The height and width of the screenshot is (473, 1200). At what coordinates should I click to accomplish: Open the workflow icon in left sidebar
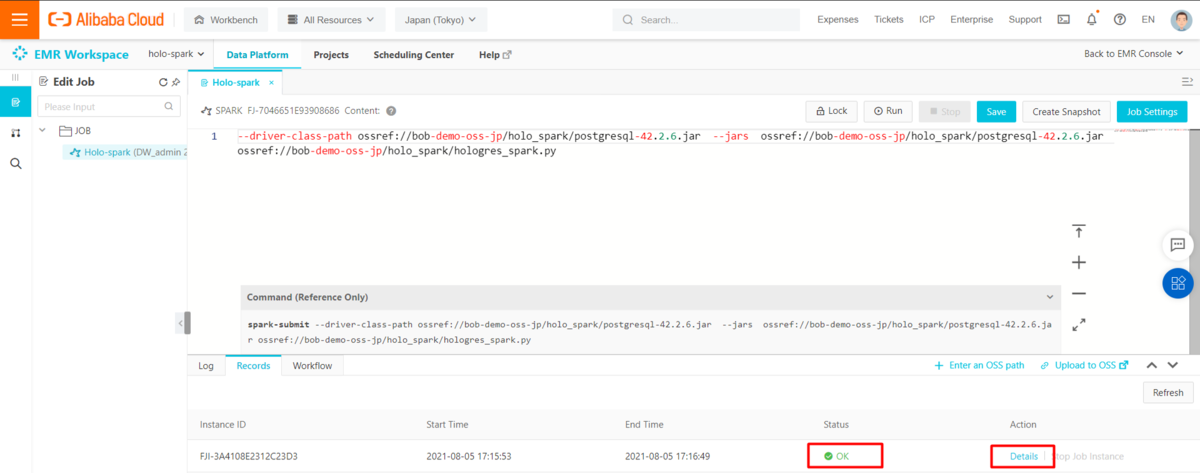(15, 133)
